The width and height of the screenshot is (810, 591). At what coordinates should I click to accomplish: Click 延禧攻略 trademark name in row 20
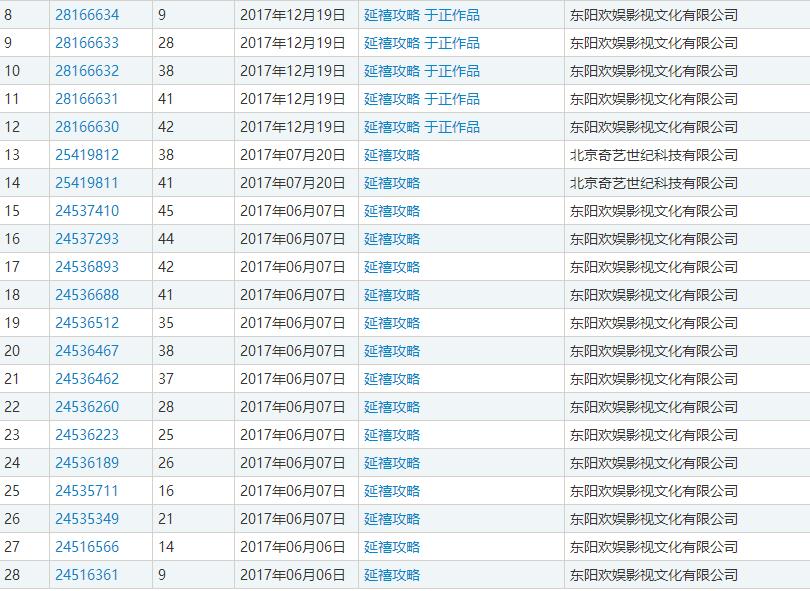click(392, 351)
